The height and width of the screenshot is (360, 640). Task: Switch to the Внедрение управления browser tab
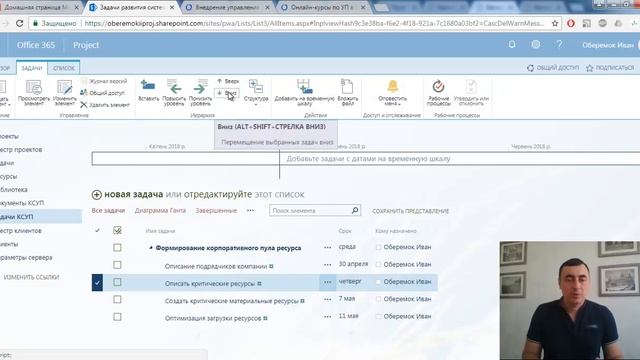[x=227, y=7]
